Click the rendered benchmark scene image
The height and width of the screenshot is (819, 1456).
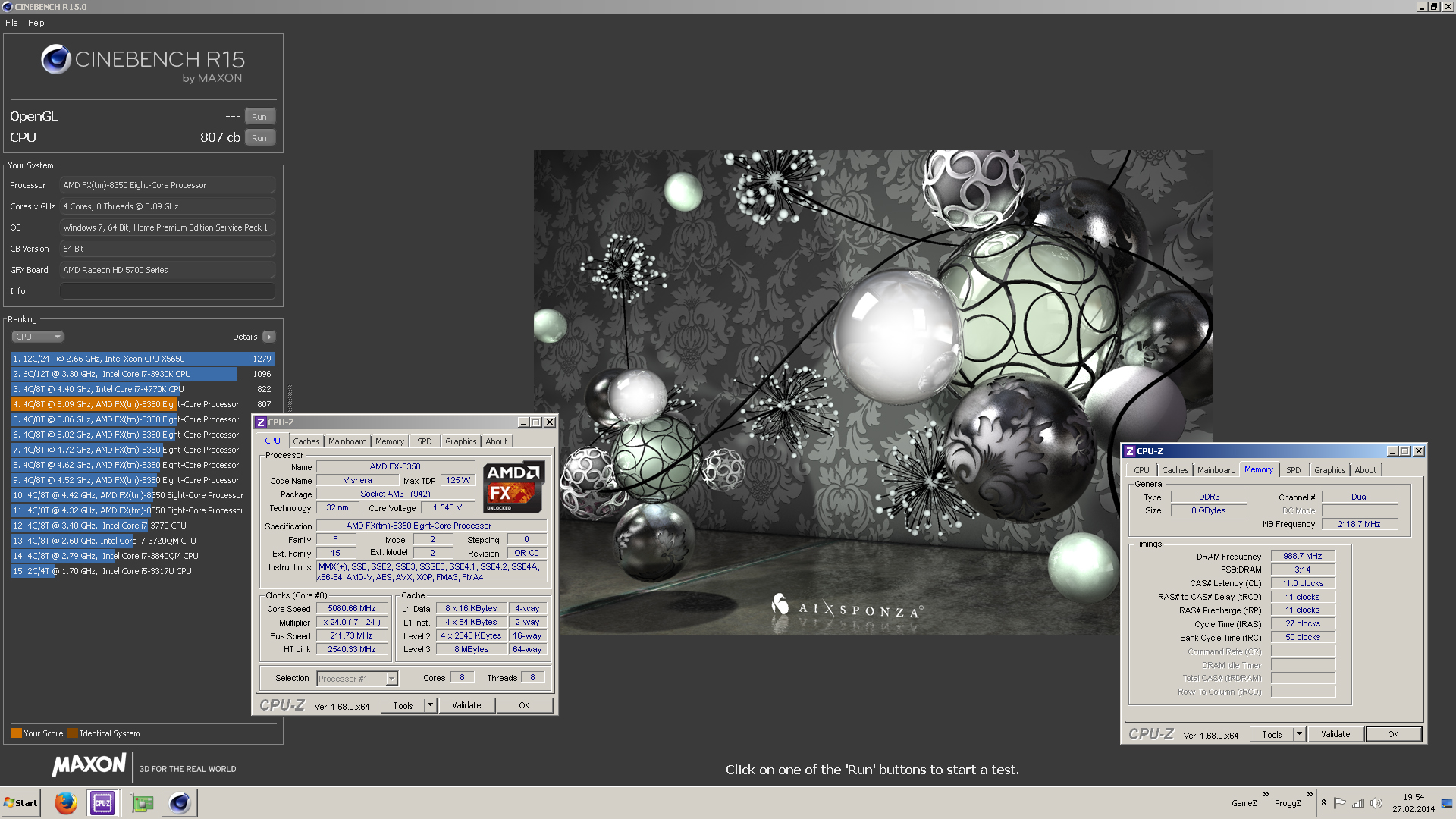click(x=873, y=393)
